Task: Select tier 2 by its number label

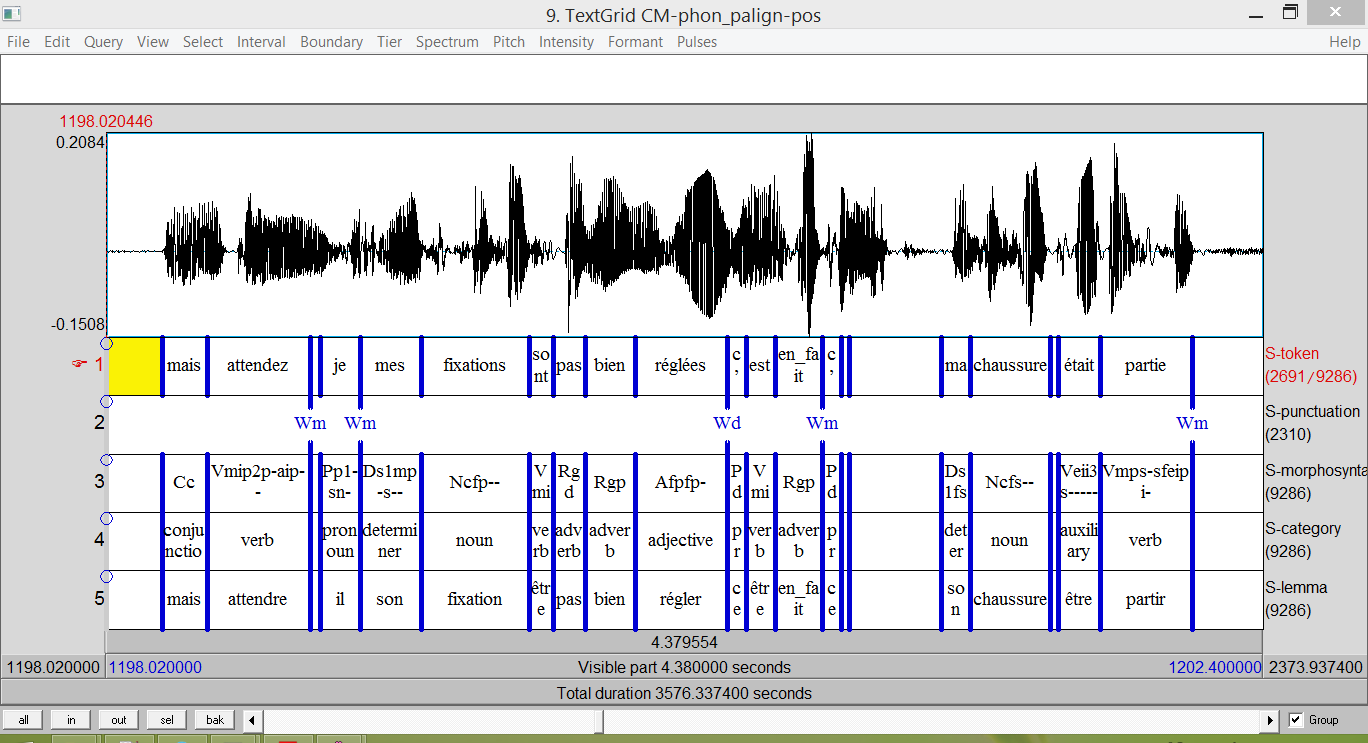Action: click(x=99, y=423)
